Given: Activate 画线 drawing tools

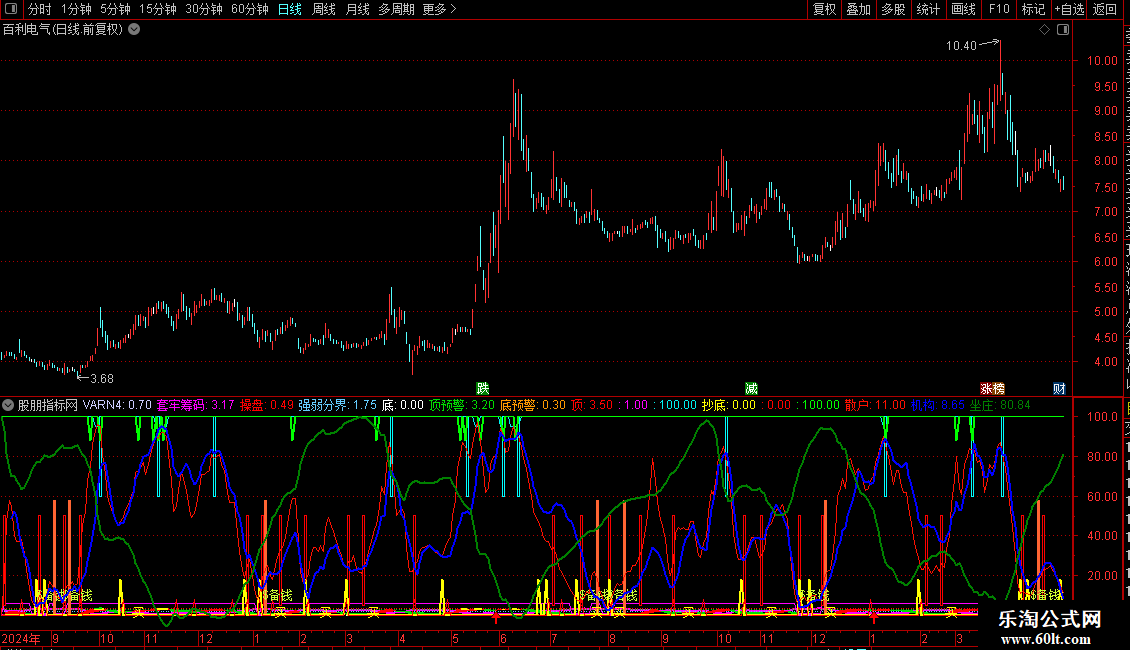Looking at the screenshot, I should coord(963,9).
